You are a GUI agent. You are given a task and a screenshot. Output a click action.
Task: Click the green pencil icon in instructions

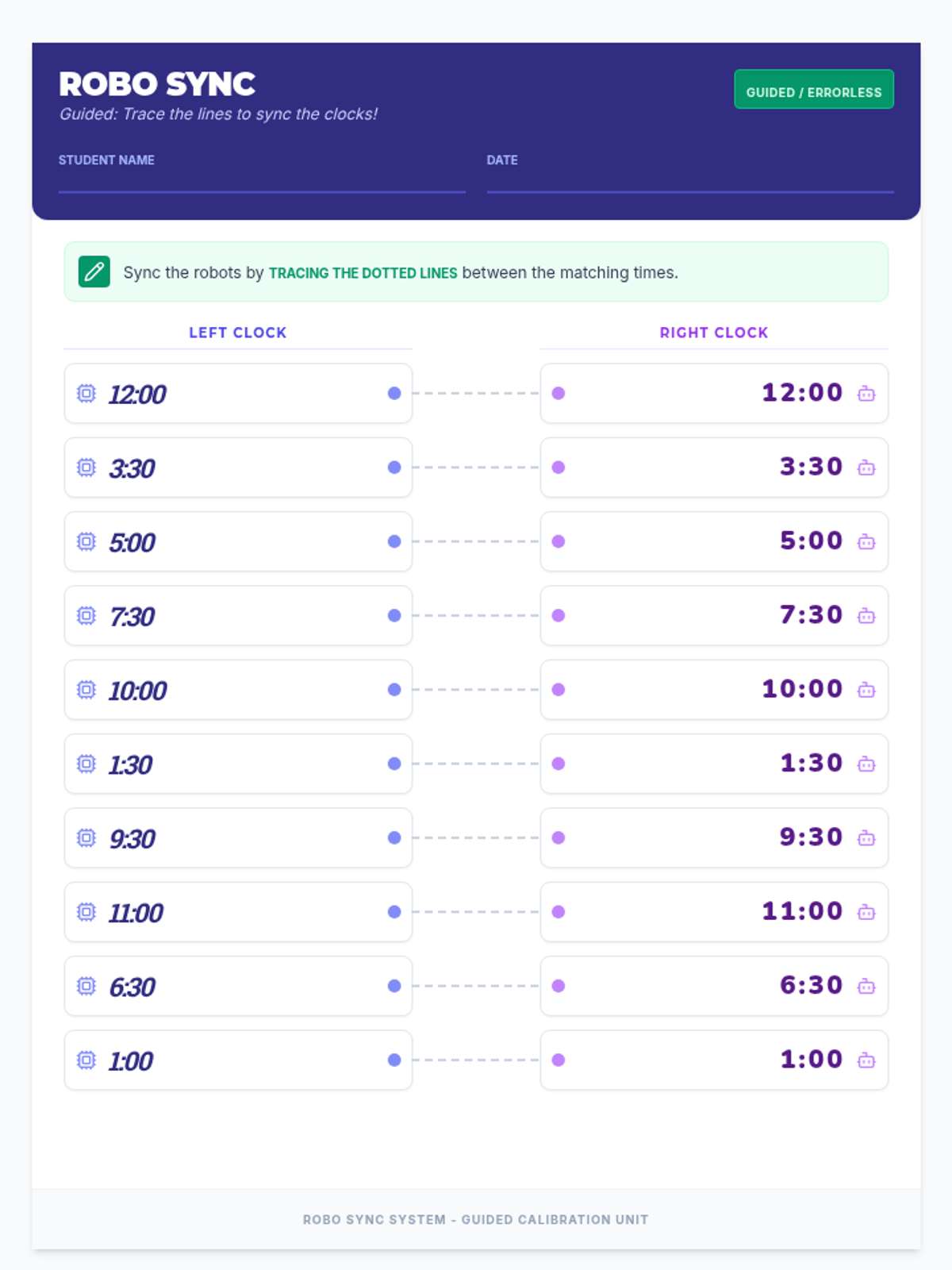tap(94, 272)
